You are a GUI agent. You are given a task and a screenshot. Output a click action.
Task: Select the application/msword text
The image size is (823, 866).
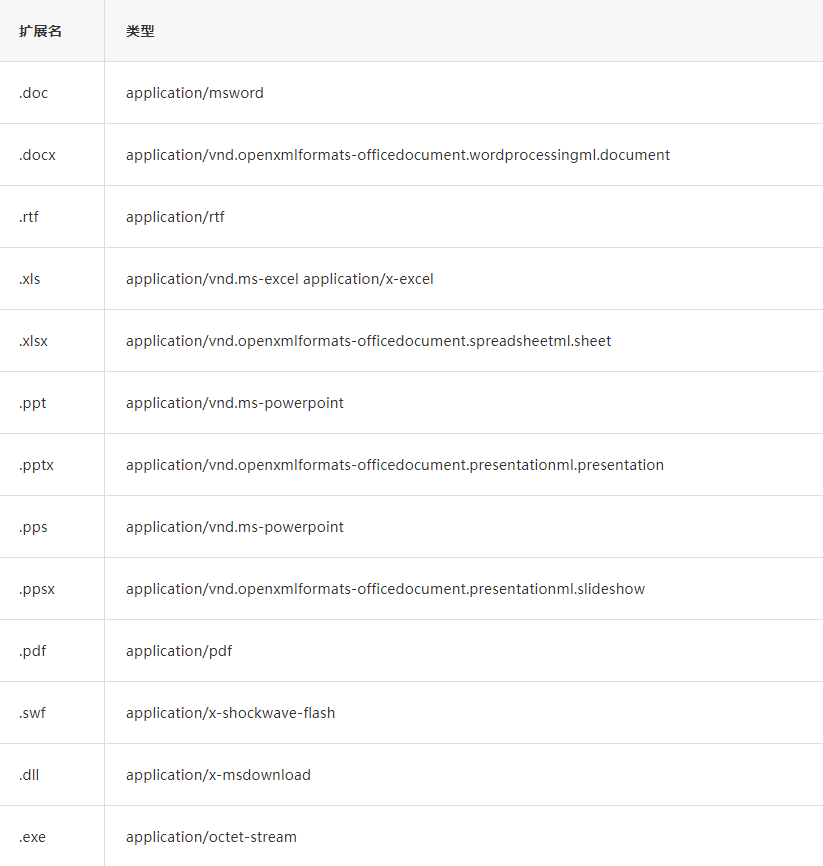coord(195,93)
